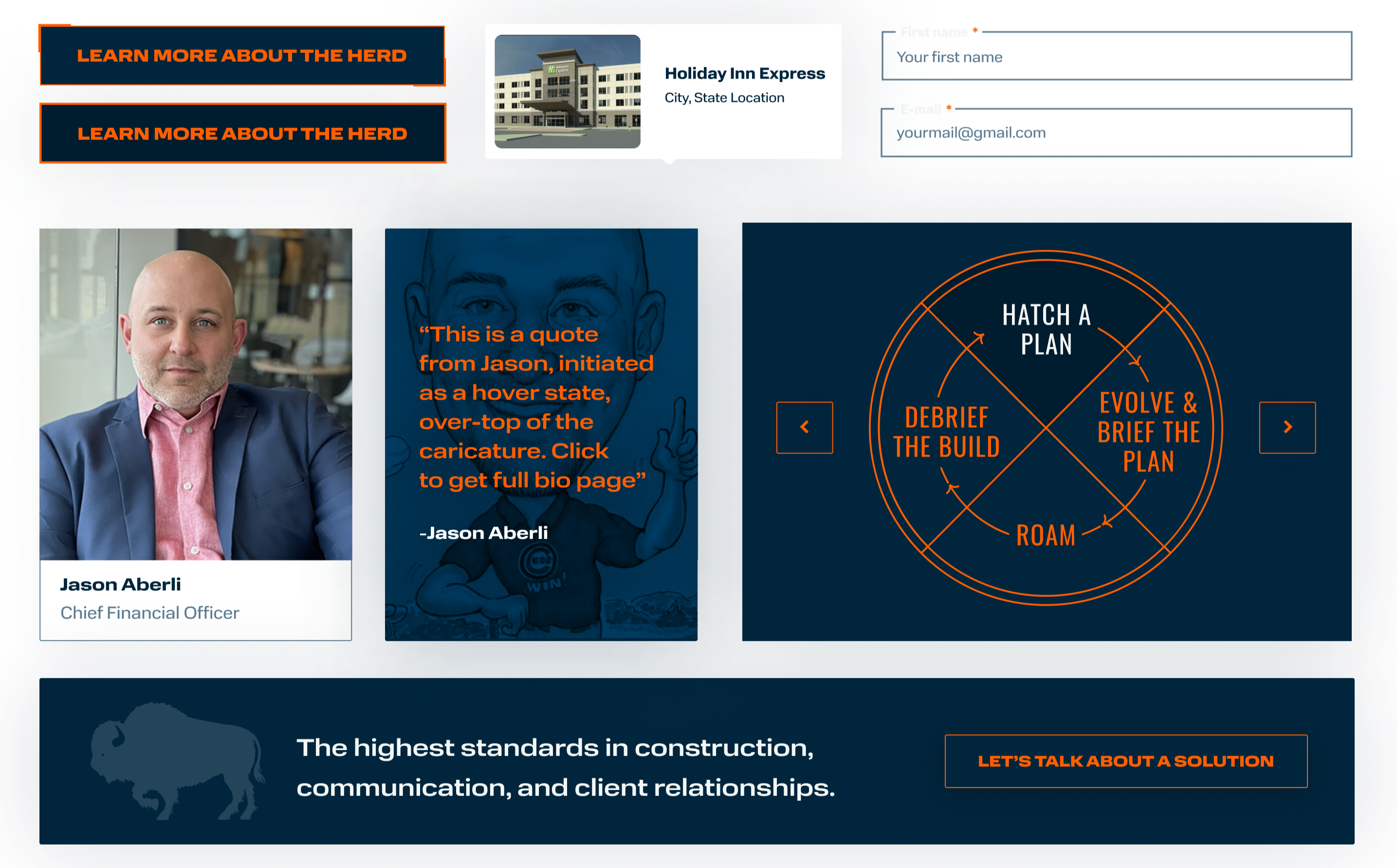Open the Holiday Inn Express title link

click(x=744, y=73)
